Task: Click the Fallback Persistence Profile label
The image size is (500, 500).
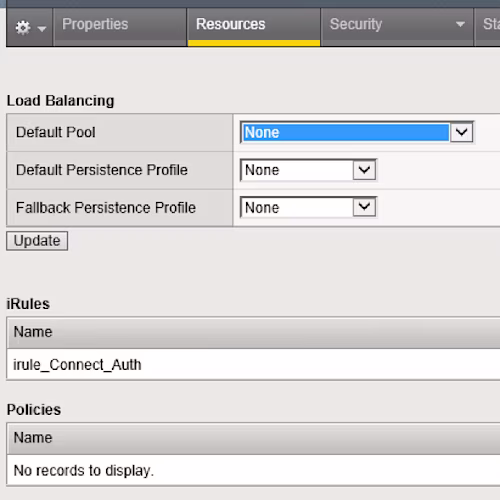Action: (106, 208)
